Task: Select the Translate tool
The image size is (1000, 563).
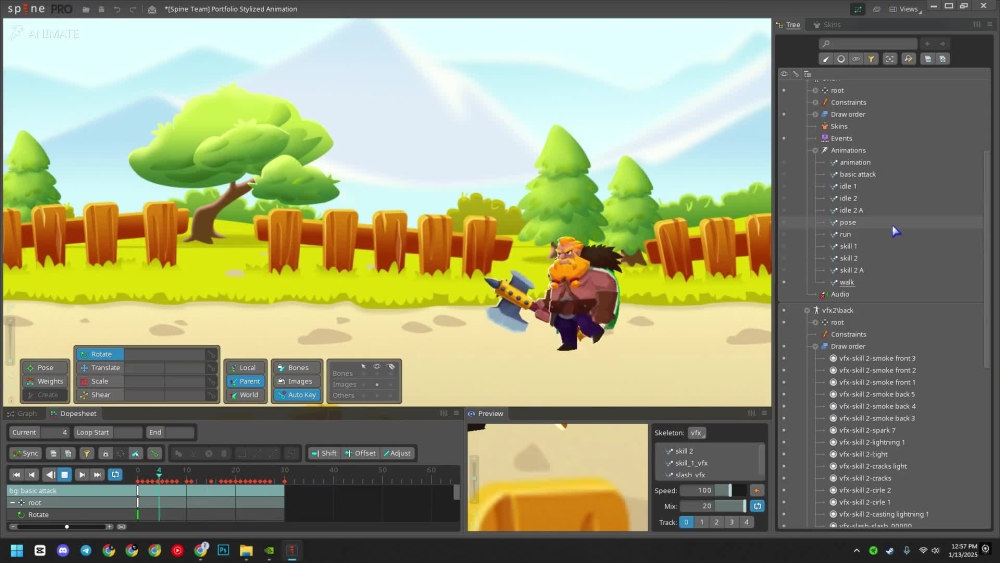Action: tap(100, 368)
